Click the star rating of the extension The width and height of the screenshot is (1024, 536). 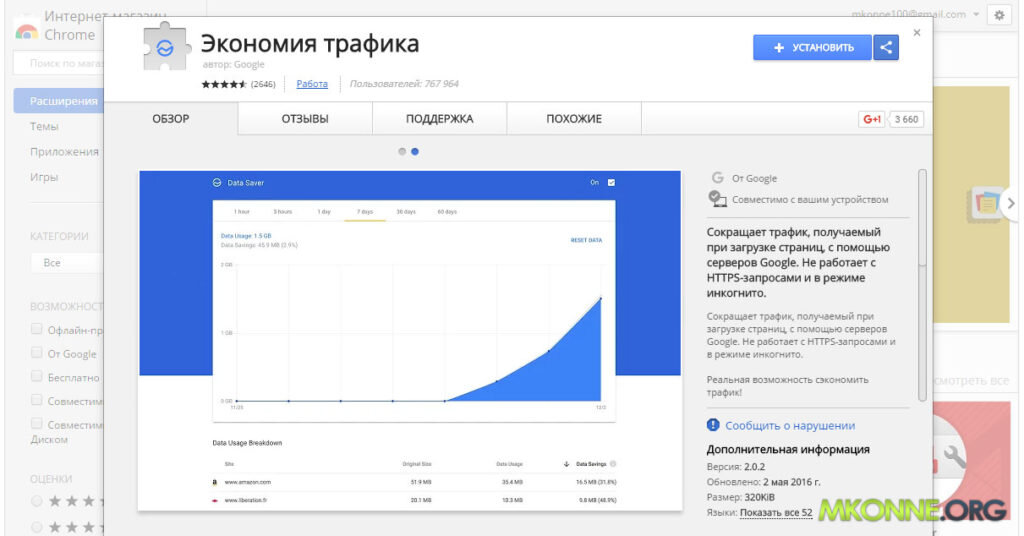pos(224,84)
